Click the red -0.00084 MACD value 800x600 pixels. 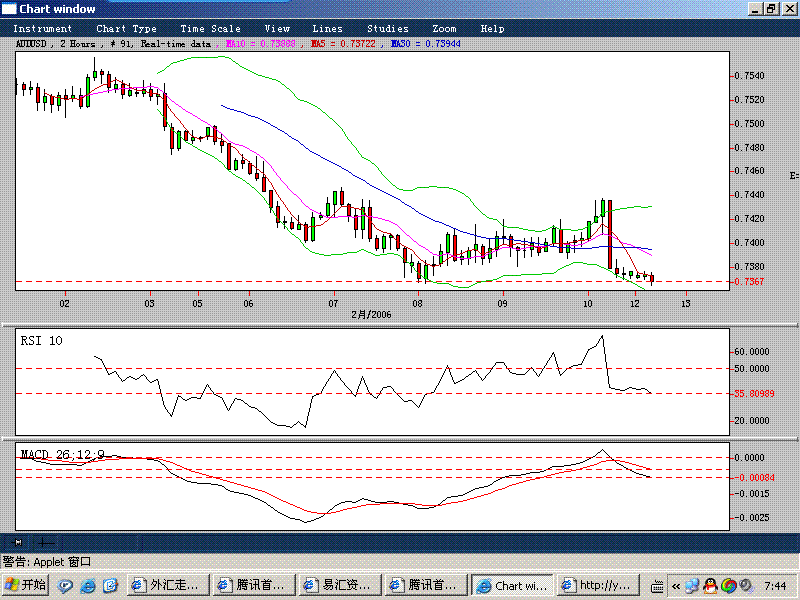[x=755, y=478]
